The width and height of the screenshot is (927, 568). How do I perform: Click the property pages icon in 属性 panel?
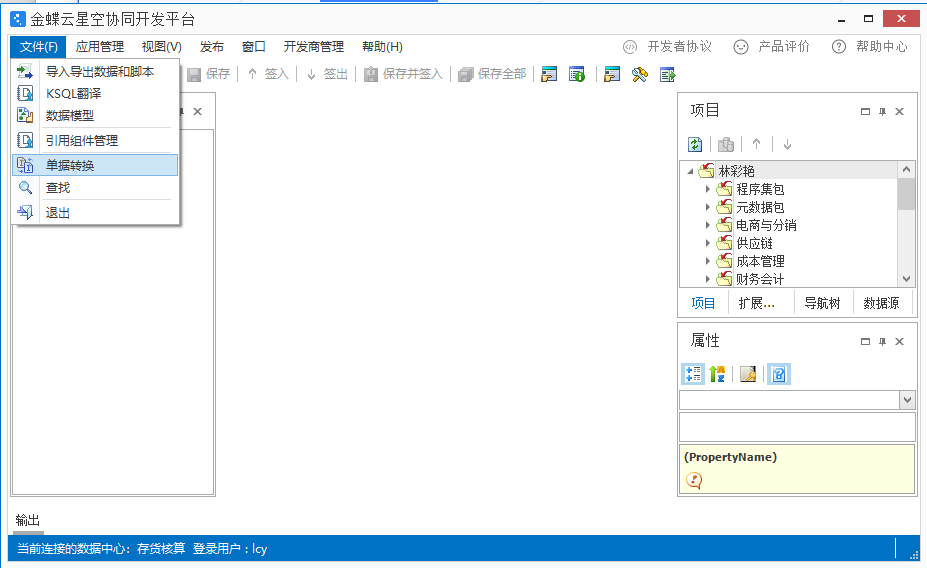[748, 374]
